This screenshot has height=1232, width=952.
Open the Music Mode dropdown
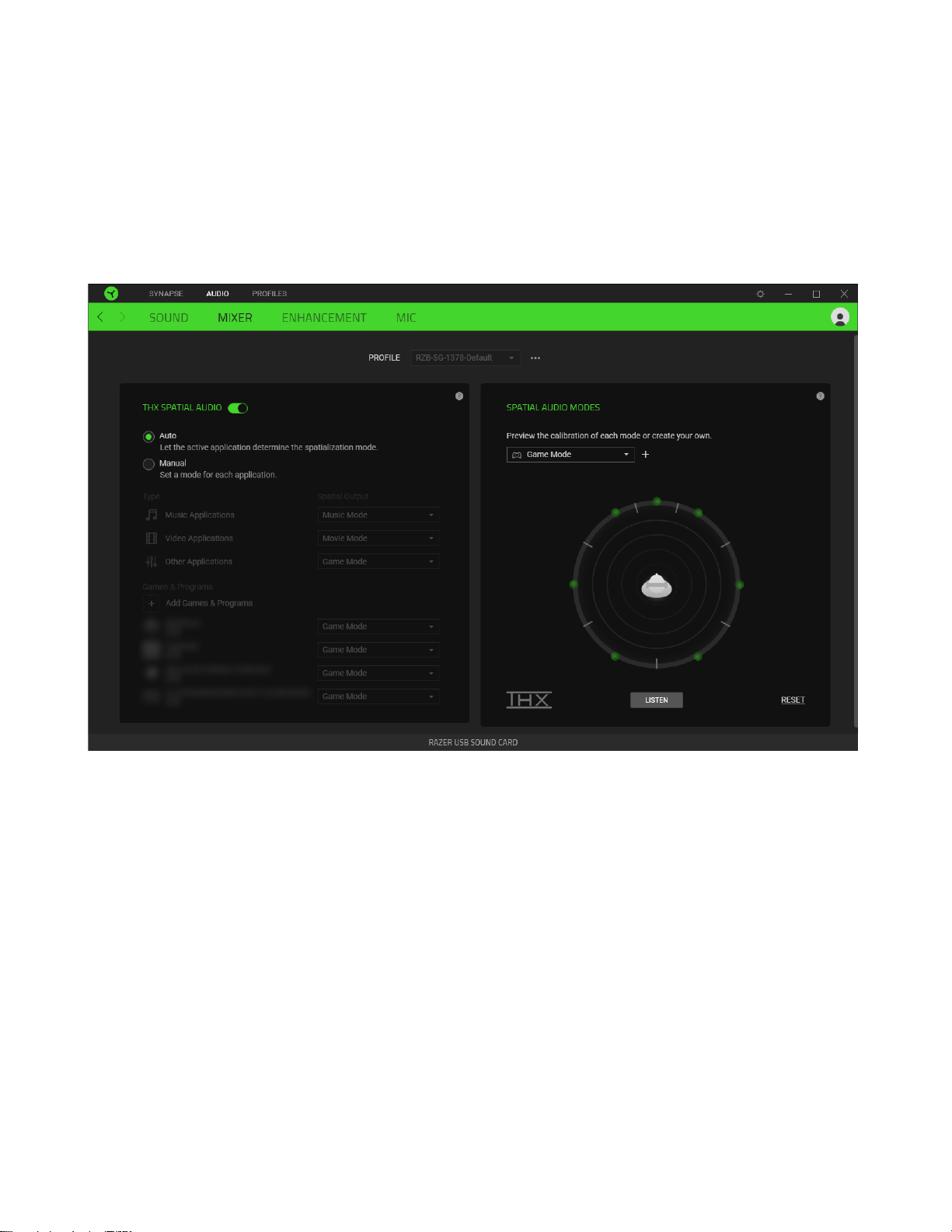[x=378, y=515]
